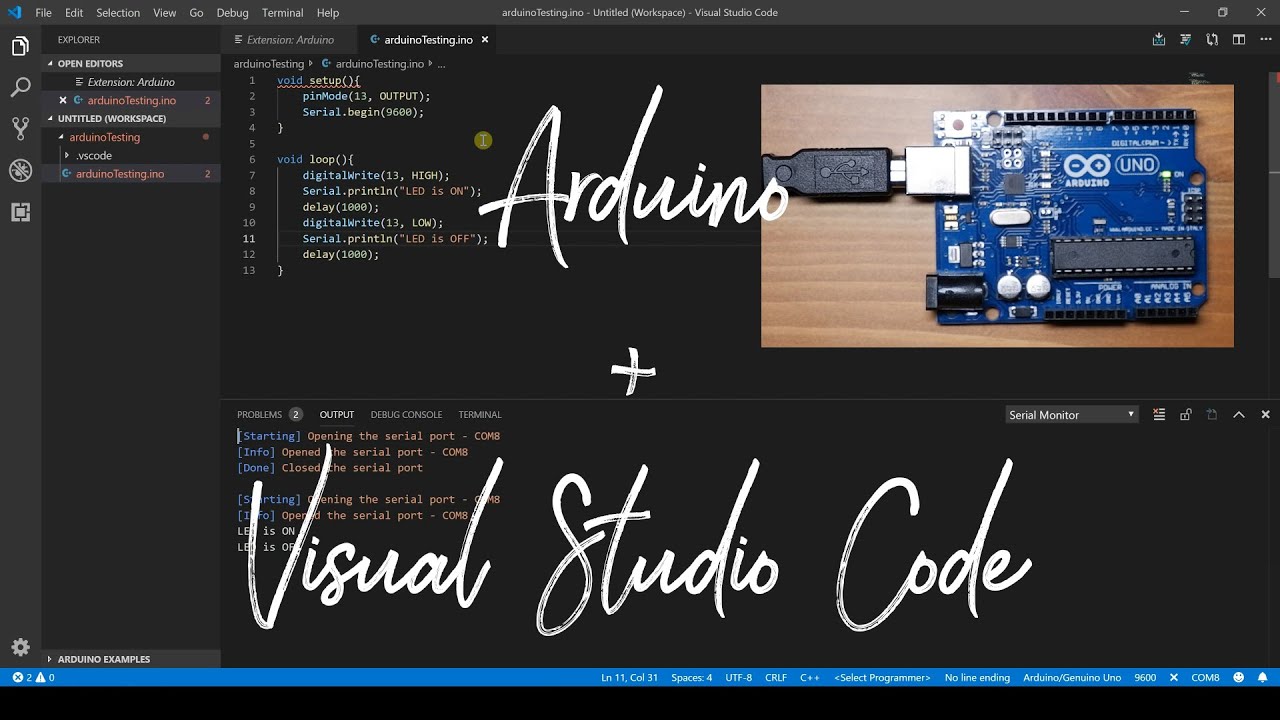Click the serial port plug icon in status bar

[x=1174, y=677]
